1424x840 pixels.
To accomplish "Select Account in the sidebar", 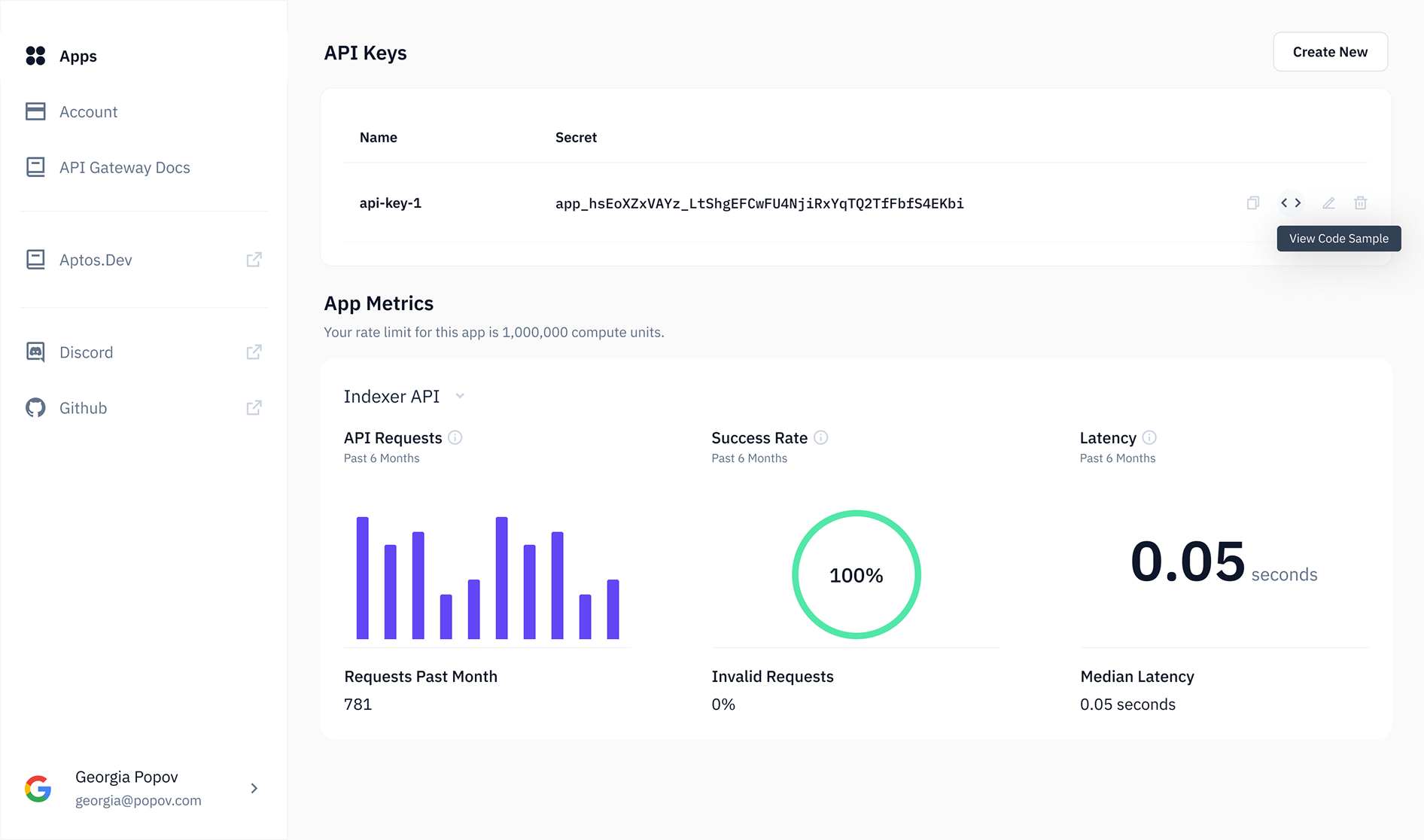I will (x=88, y=111).
